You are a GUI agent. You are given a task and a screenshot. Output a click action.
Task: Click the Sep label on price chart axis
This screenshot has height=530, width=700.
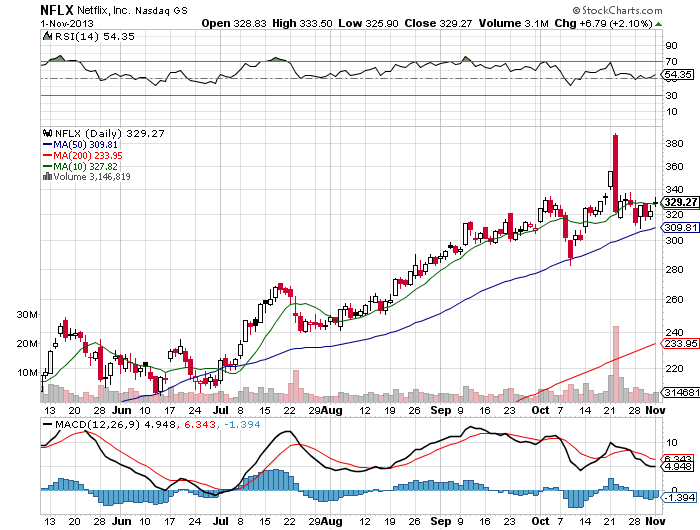click(441, 410)
